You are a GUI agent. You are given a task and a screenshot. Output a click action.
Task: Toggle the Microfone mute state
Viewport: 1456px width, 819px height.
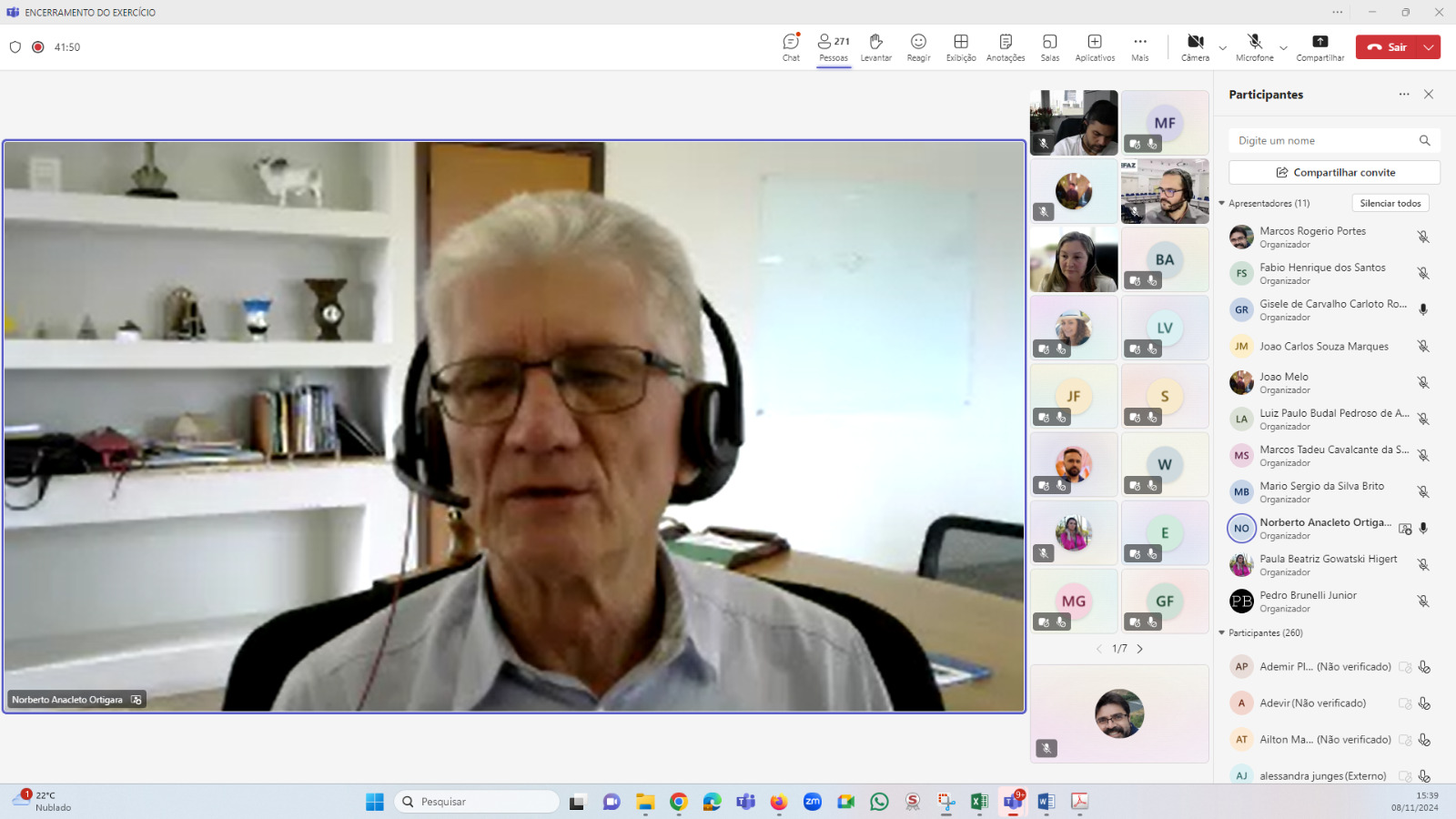[1254, 47]
